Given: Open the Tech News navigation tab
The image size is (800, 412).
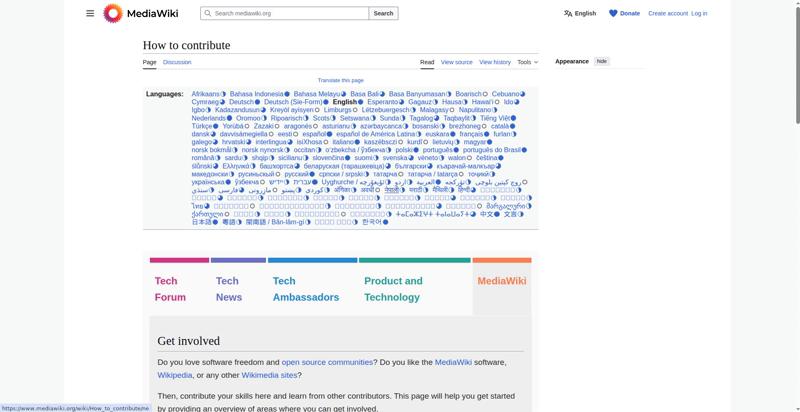Looking at the screenshot, I should click(x=228, y=289).
